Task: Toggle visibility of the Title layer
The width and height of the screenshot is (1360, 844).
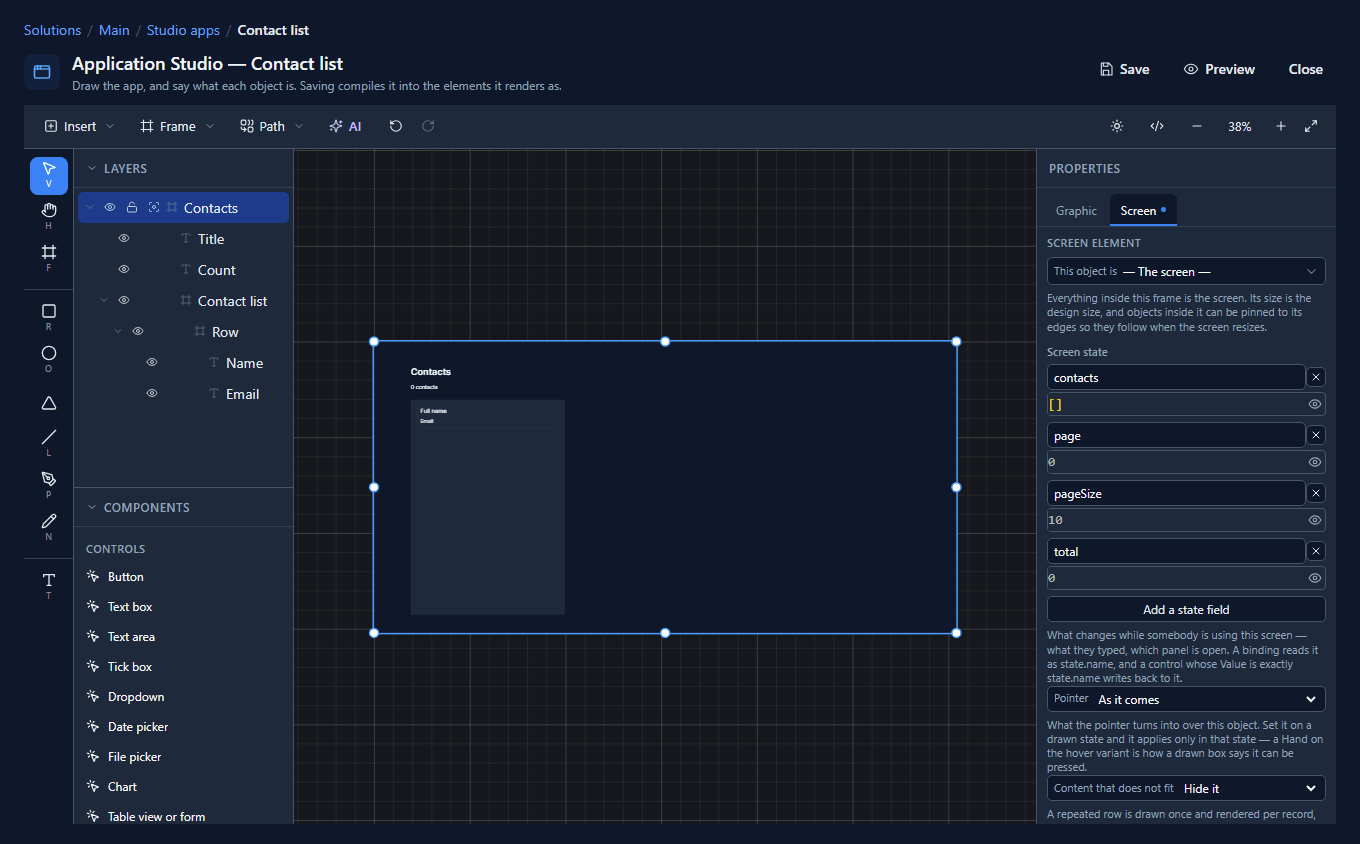Action: coord(124,239)
